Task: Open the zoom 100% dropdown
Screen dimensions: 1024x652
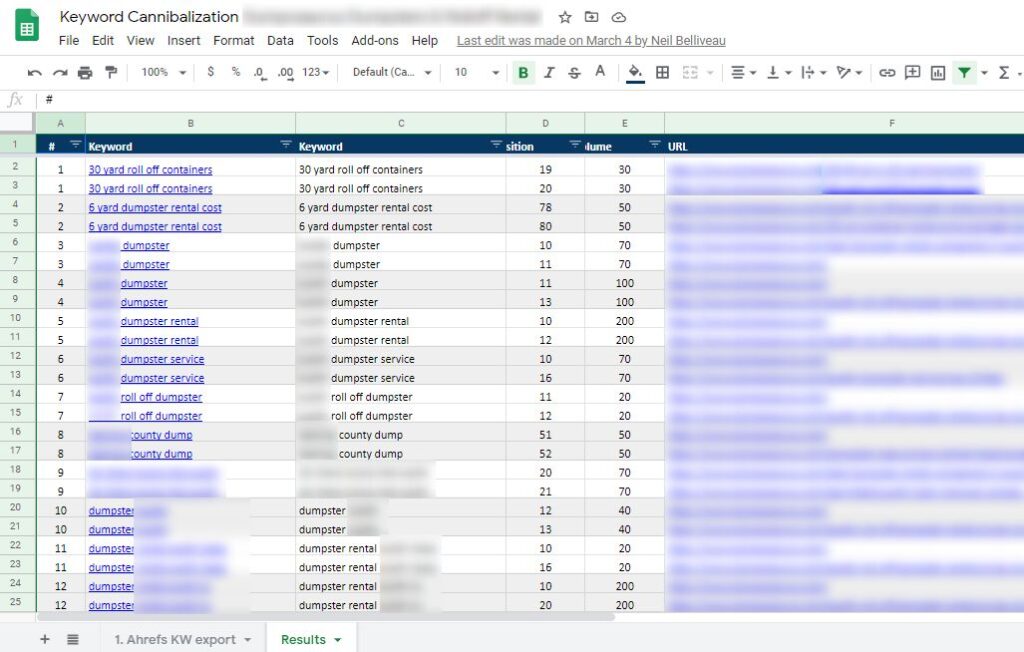Action: coord(163,73)
